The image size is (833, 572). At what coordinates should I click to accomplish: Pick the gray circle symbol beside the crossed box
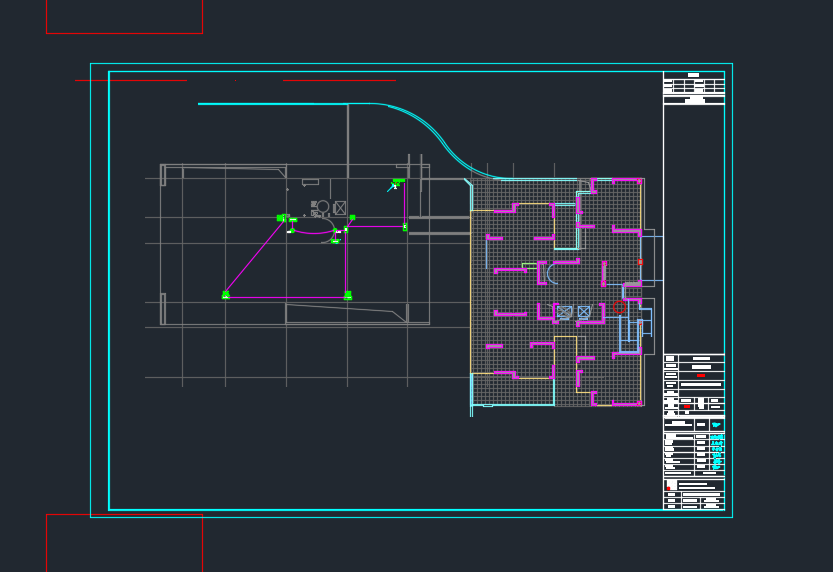(x=323, y=207)
